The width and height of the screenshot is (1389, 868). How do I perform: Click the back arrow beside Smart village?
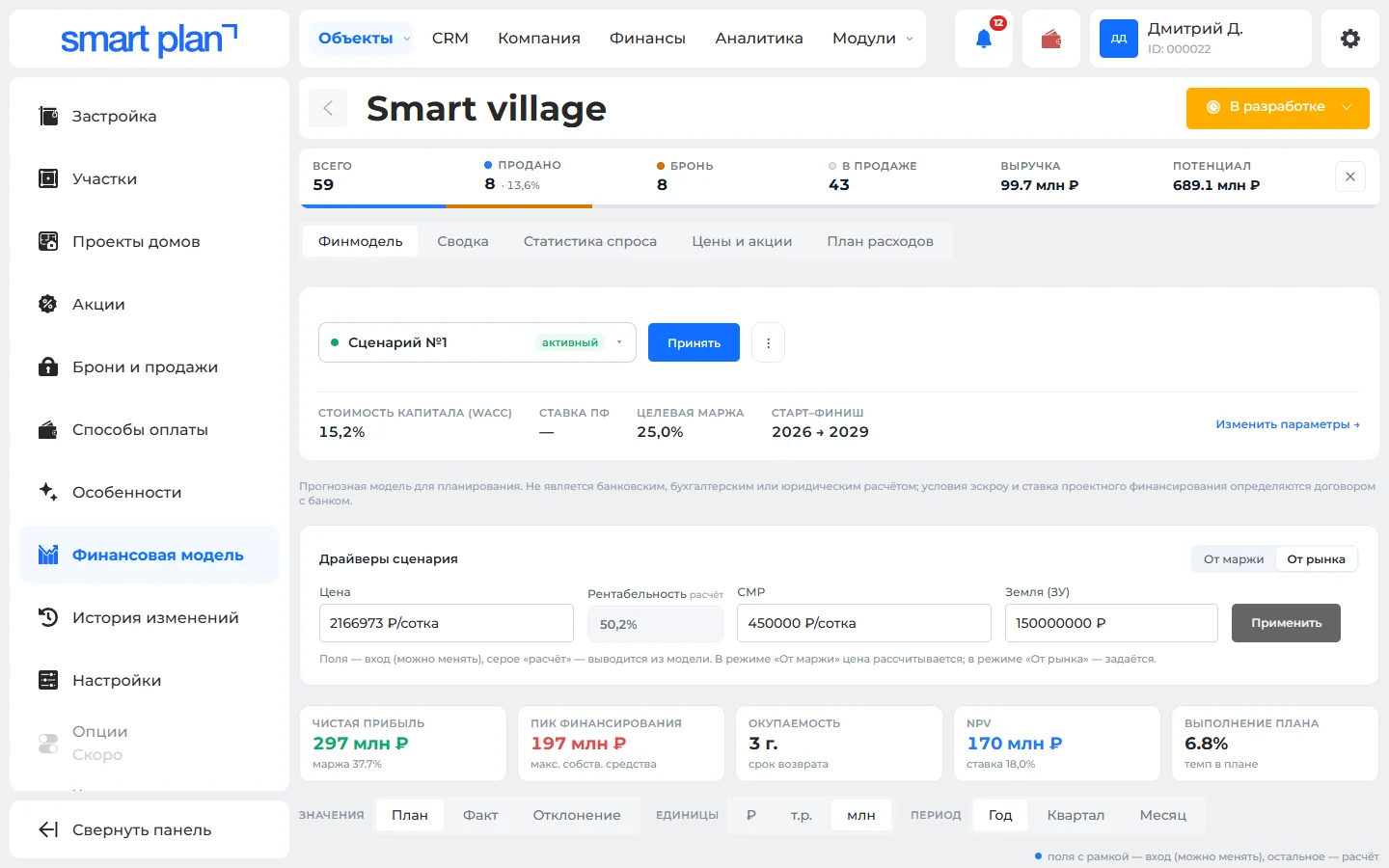pos(328,108)
